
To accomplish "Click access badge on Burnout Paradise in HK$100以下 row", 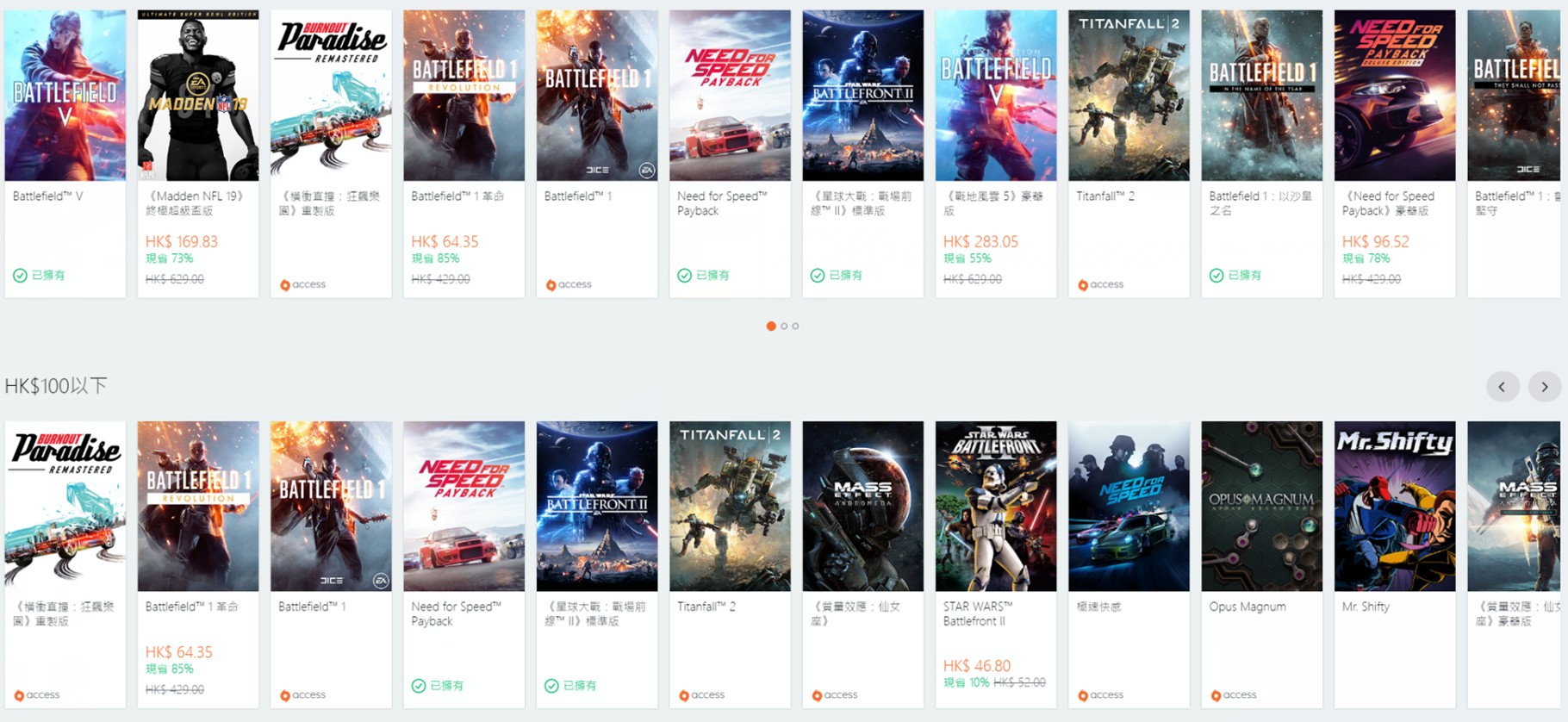I will pos(37,695).
